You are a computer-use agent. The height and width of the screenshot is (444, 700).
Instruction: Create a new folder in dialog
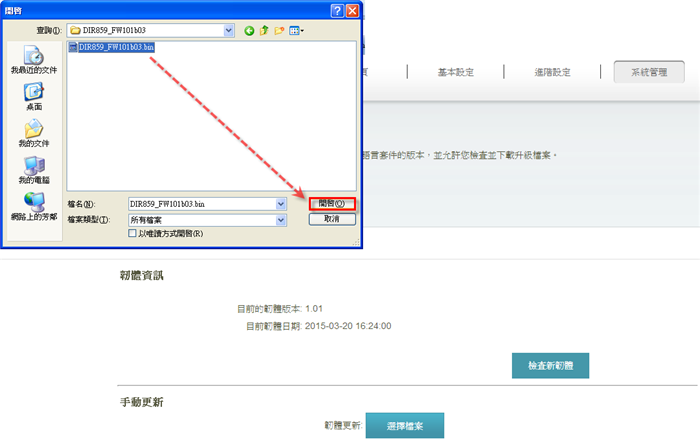tap(279, 30)
